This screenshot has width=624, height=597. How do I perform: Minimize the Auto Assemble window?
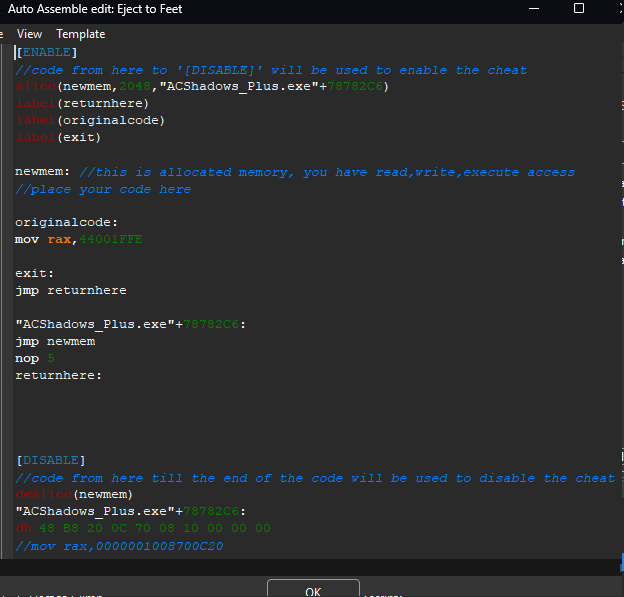click(532, 9)
